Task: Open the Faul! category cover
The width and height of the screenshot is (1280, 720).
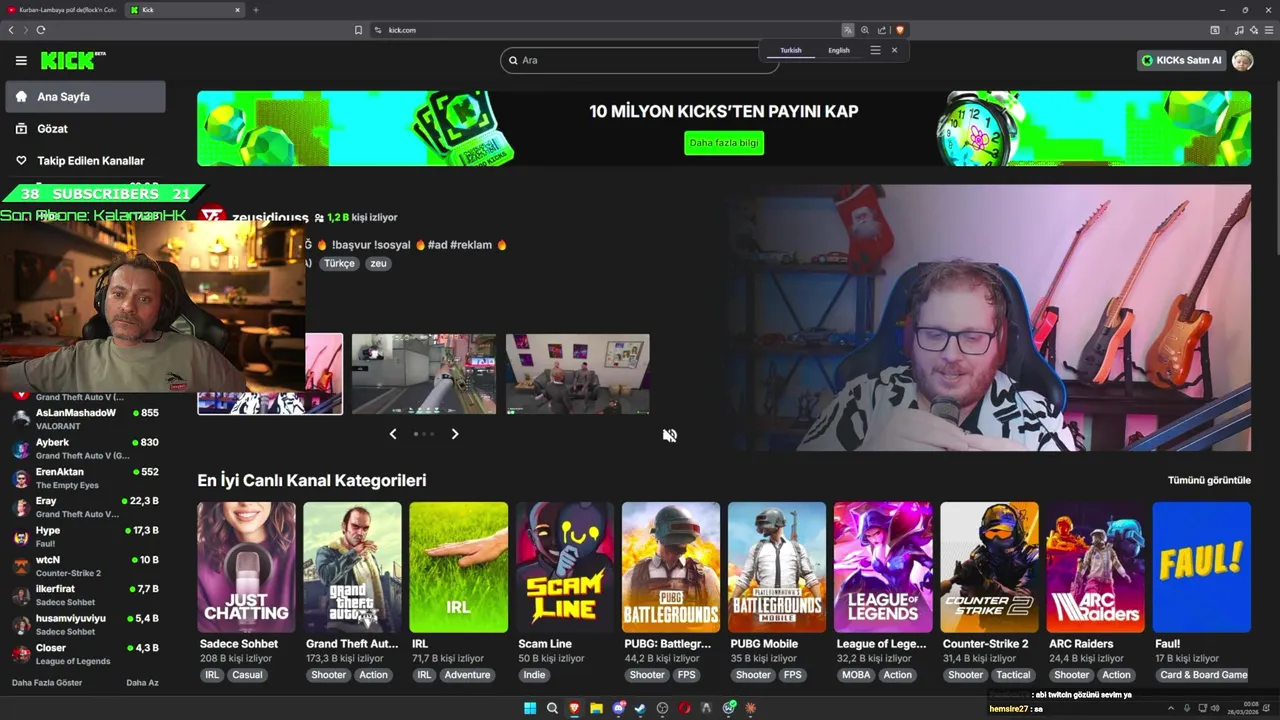Action: click(x=1201, y=567)
